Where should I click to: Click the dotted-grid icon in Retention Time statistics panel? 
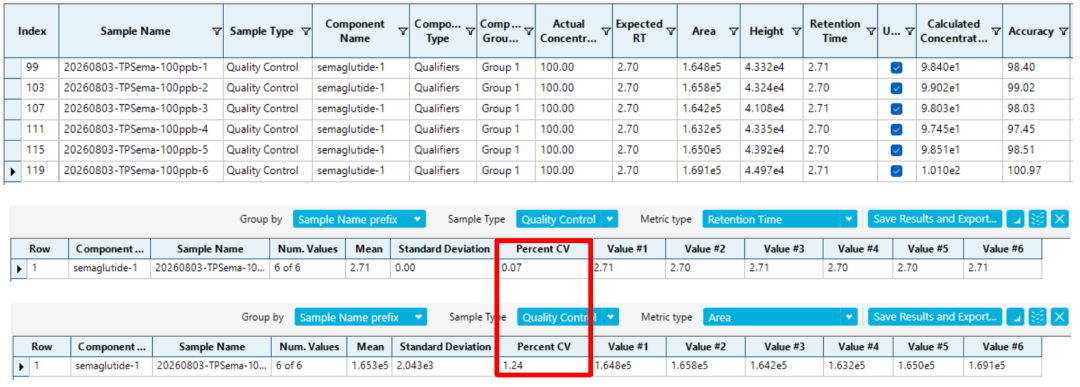pyautogui.click(x=1037, y=219)
